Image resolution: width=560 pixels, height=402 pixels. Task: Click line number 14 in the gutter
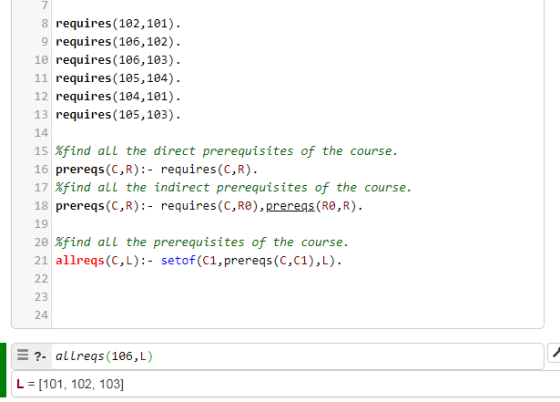(x=41, y=133)
